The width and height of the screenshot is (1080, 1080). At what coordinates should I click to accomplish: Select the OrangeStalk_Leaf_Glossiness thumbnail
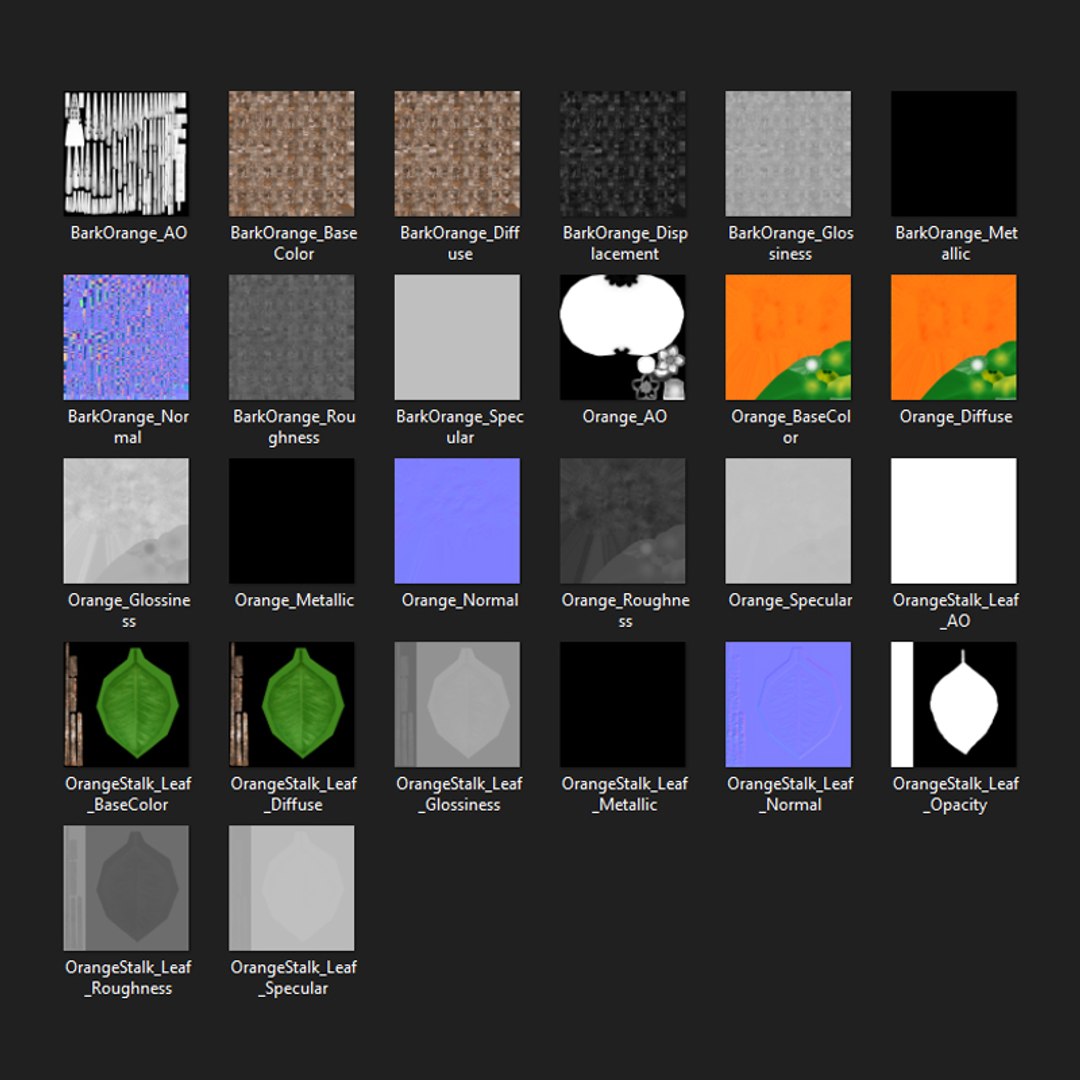[x=457, y=705]
